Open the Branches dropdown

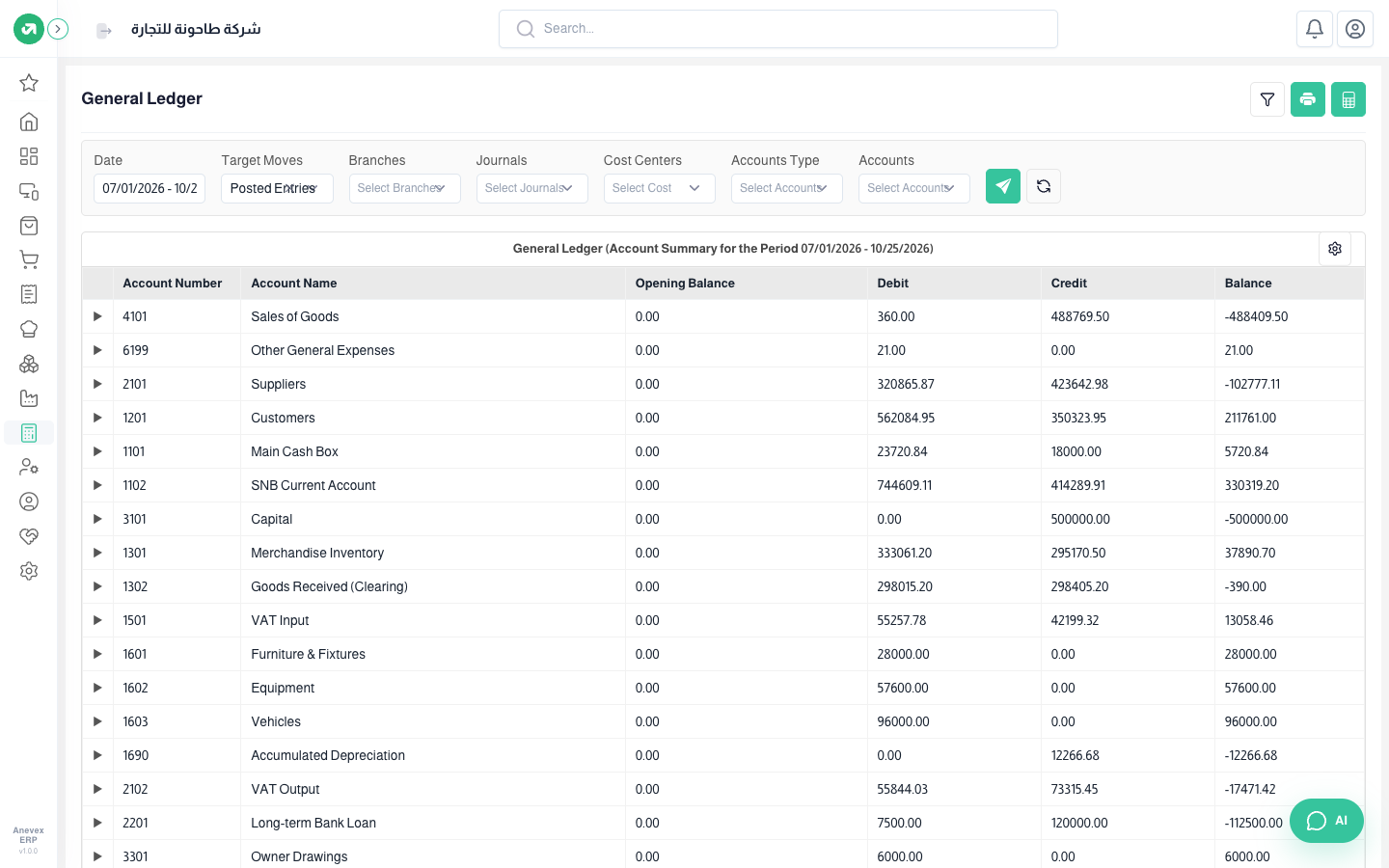point(405,188)
